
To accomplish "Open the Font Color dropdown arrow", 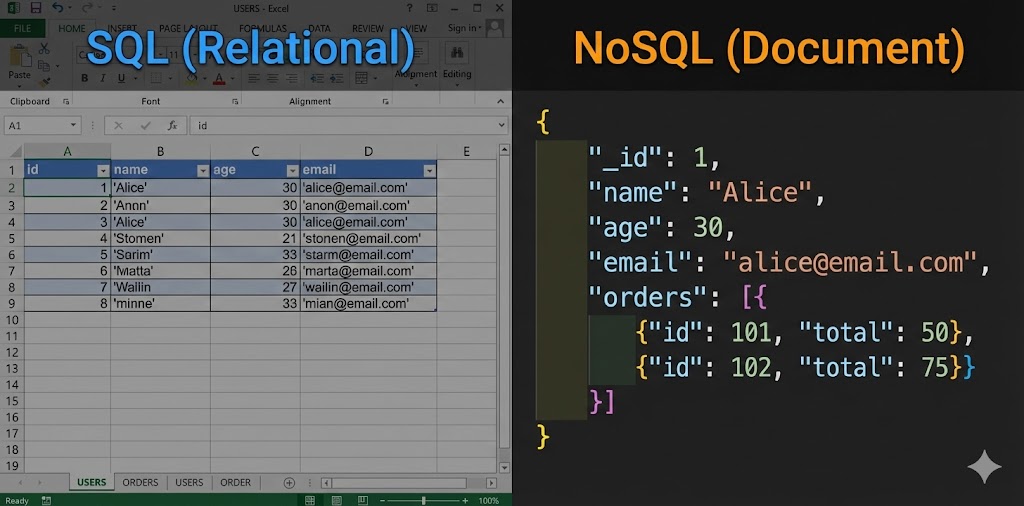I will point(232,79).
